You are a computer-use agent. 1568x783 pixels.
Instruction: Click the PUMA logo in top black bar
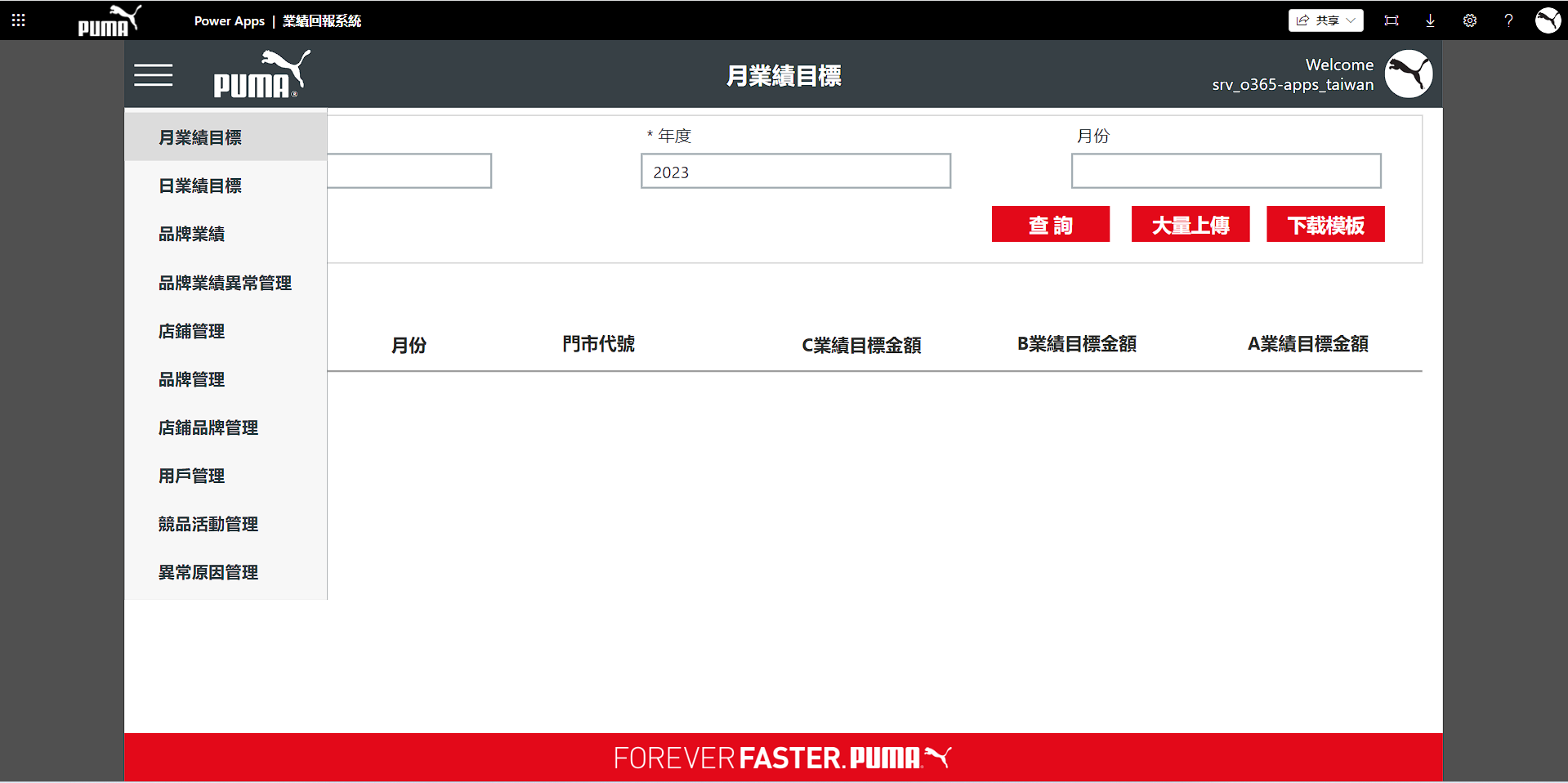click(109, 20)
